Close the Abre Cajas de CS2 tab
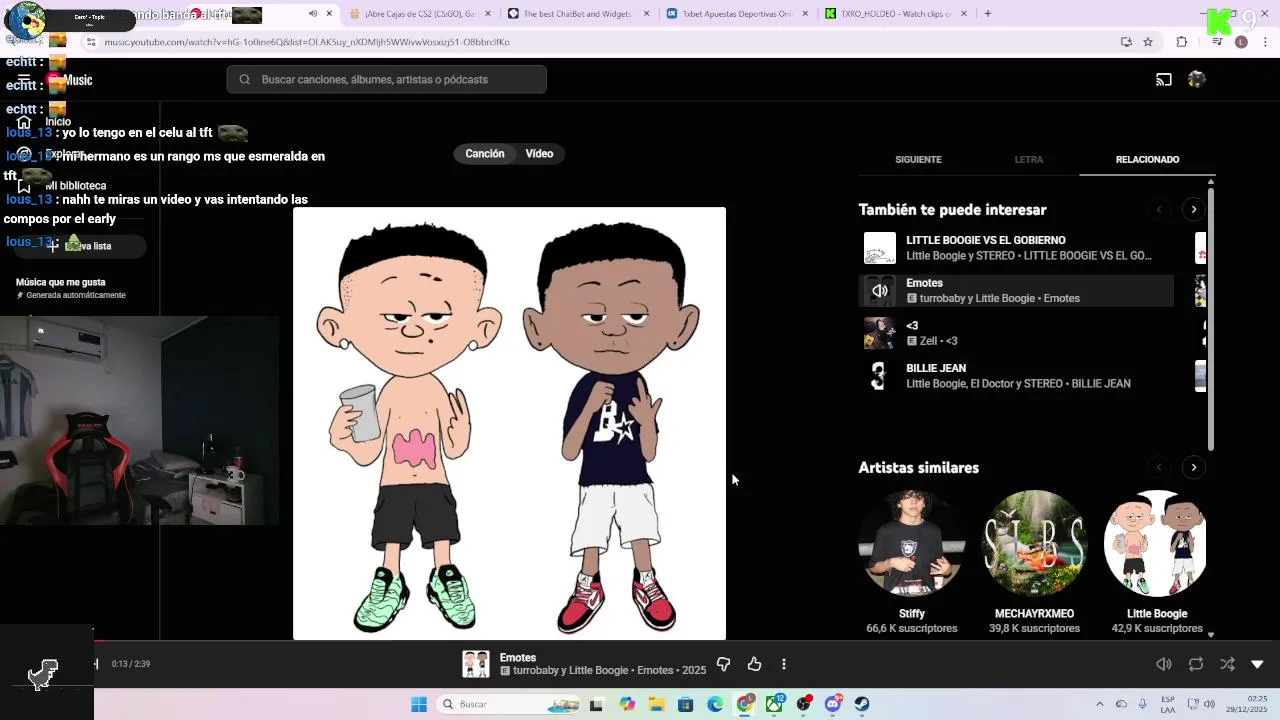This screenshot has width=1280, height=720. (487, 14)
